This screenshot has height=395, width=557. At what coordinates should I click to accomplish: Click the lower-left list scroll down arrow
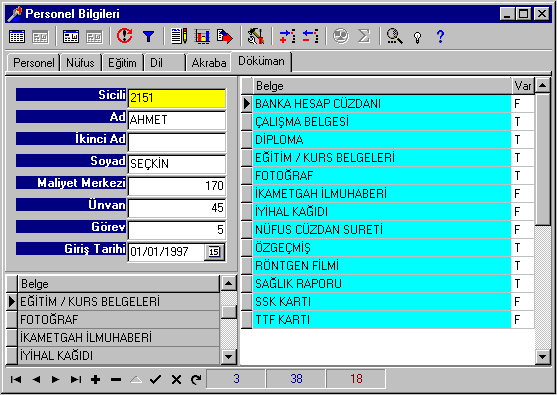point(228,356)
